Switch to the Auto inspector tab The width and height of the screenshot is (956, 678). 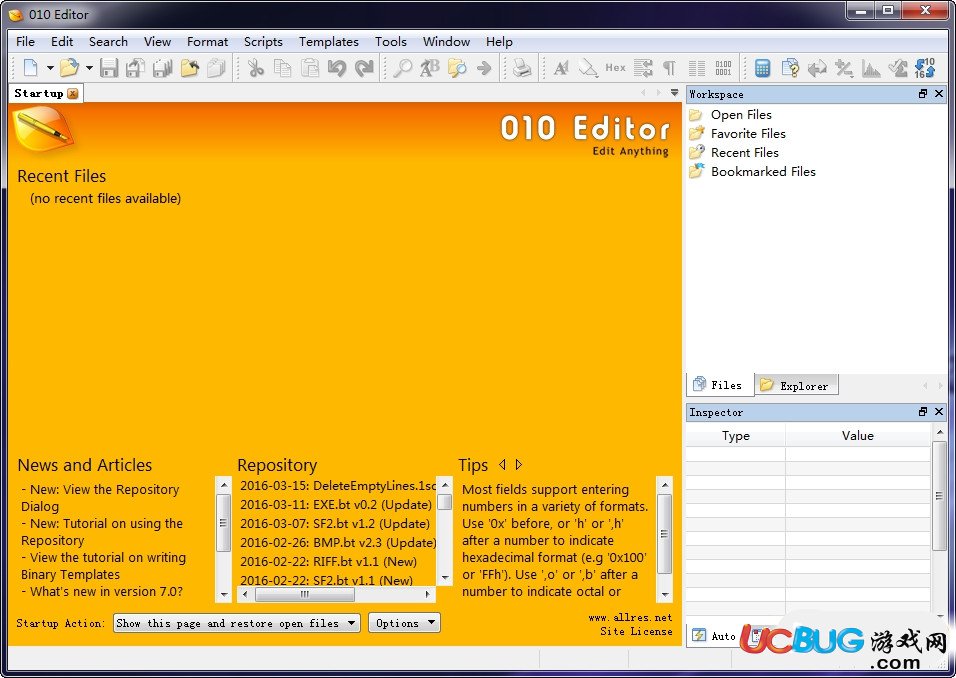(x=715, y=636)
